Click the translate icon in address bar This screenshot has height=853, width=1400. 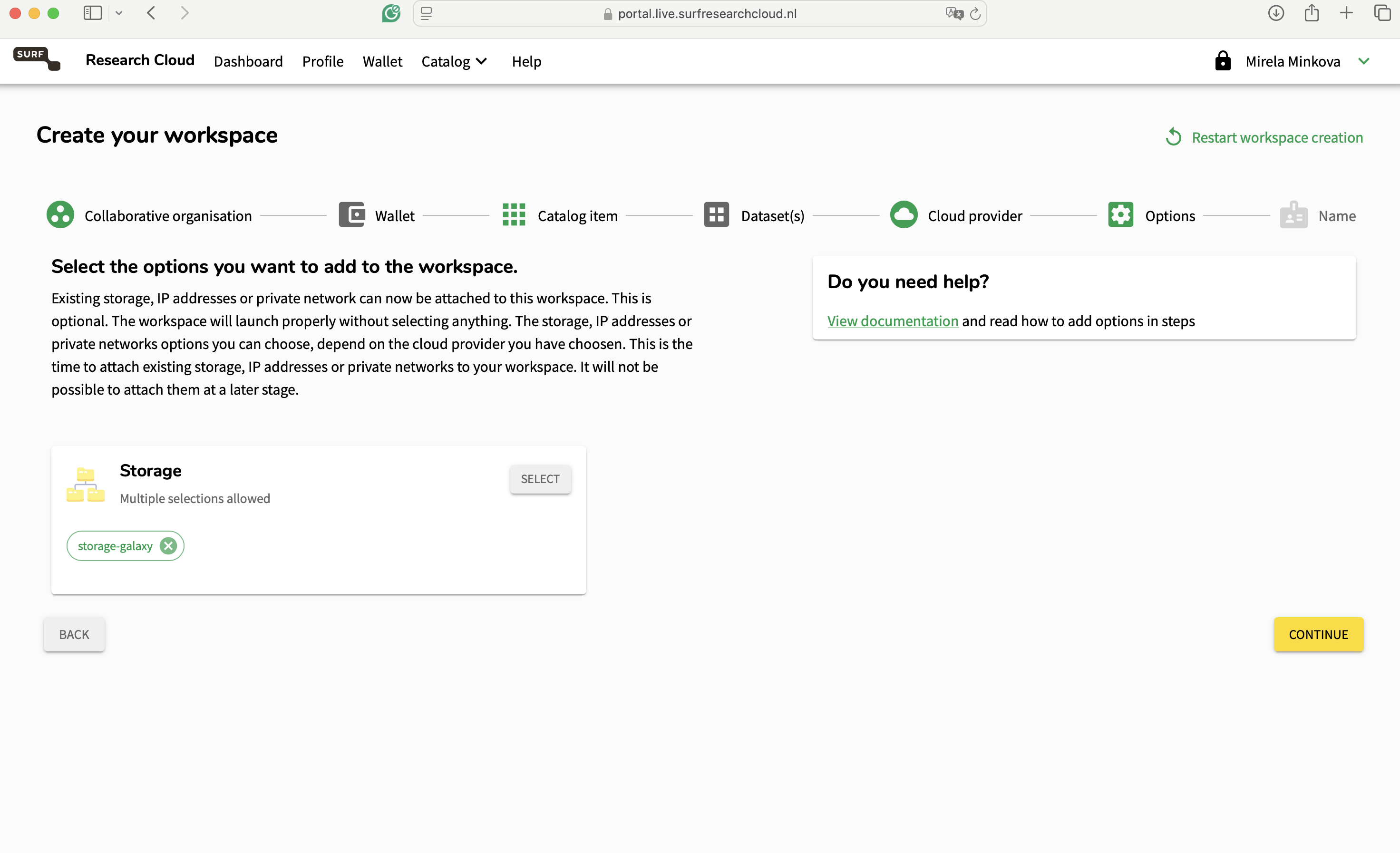tap(954, 13)
